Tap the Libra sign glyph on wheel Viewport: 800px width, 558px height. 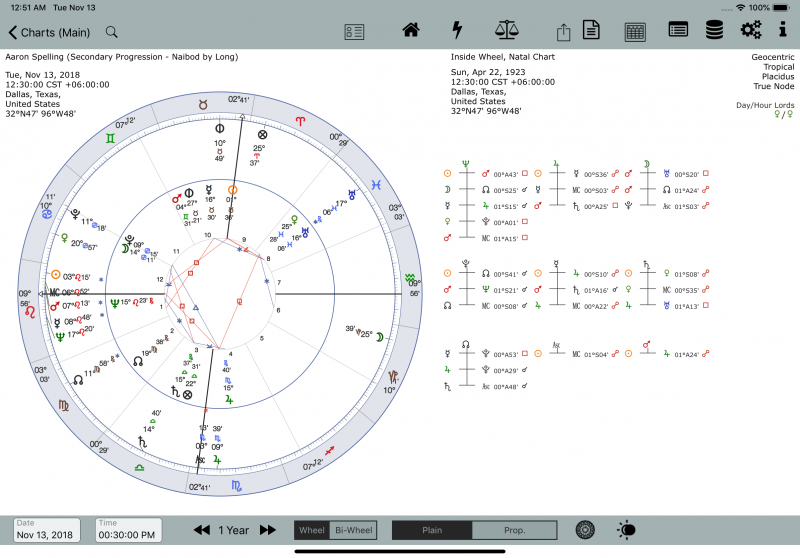click(x=139, y=468)
